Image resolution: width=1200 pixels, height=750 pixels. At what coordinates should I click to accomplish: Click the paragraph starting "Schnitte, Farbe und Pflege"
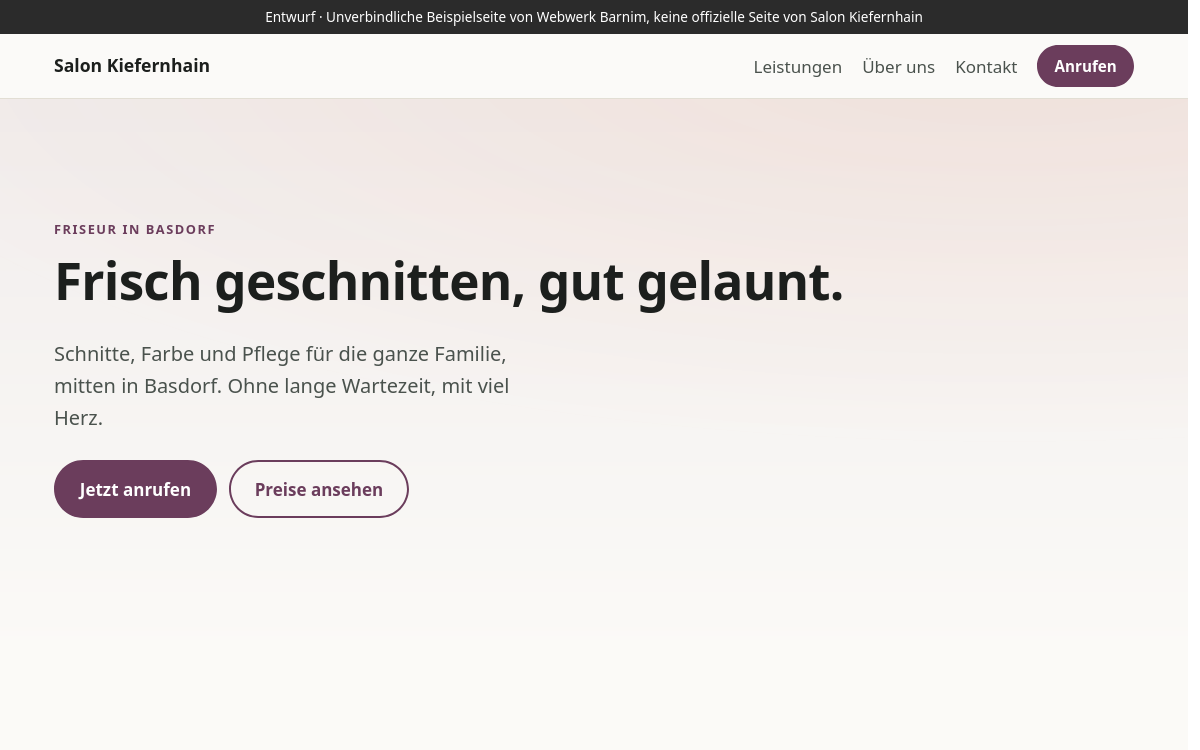(282, 386)
